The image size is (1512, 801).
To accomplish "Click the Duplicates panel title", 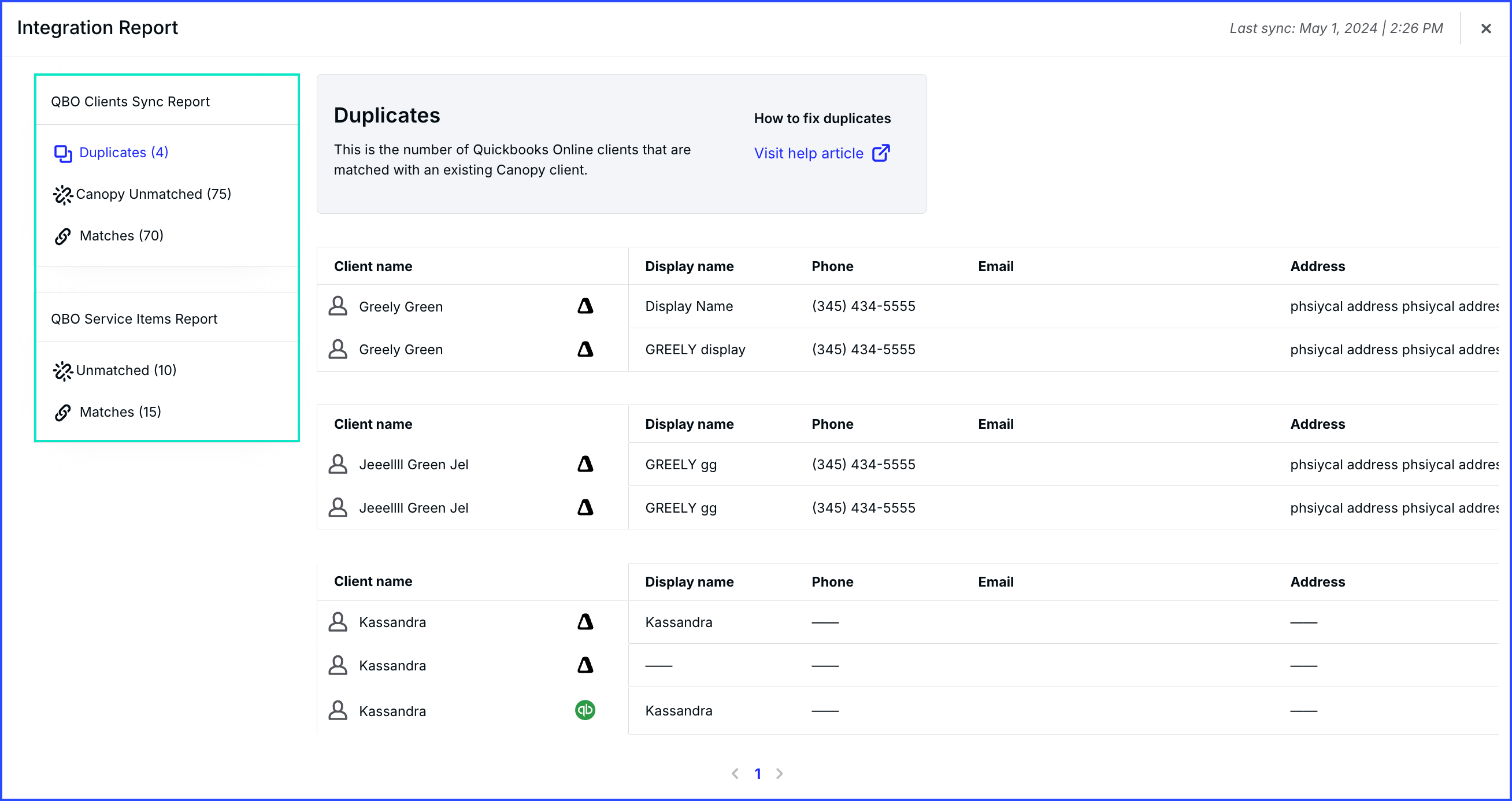I will 387,115.
